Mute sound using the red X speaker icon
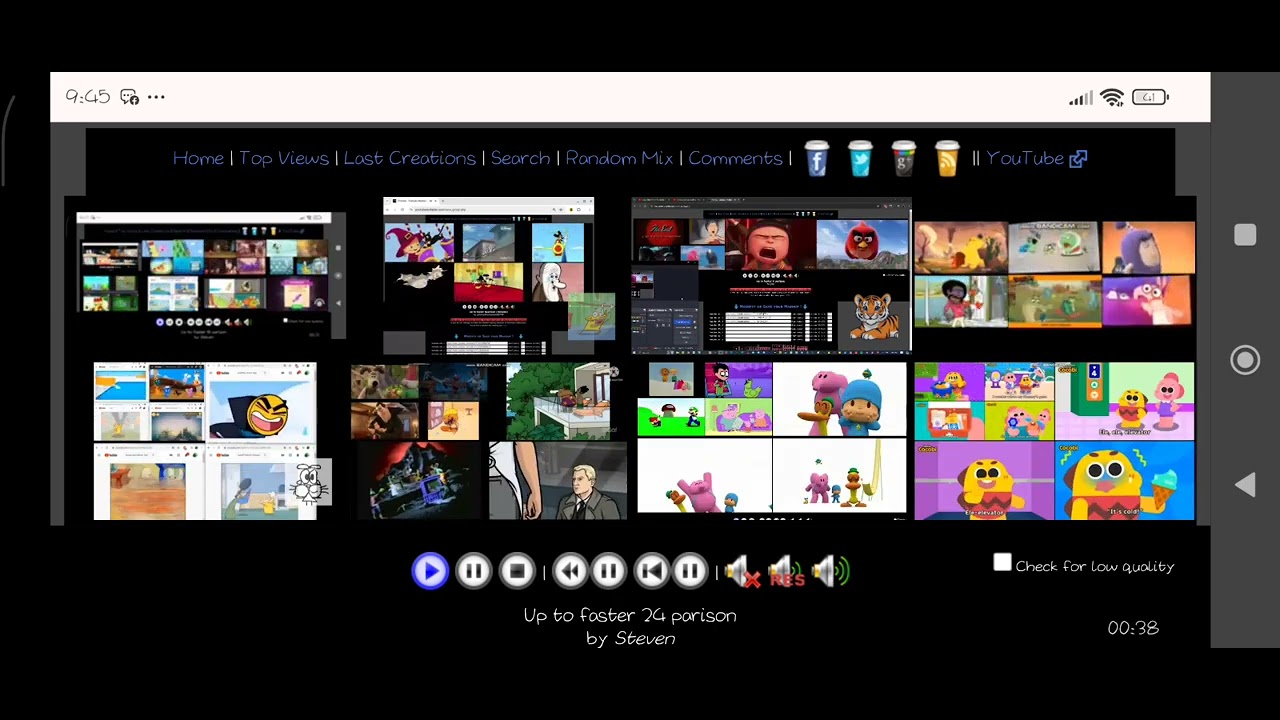Screen dimensions: 1280x720 (742, 572)
